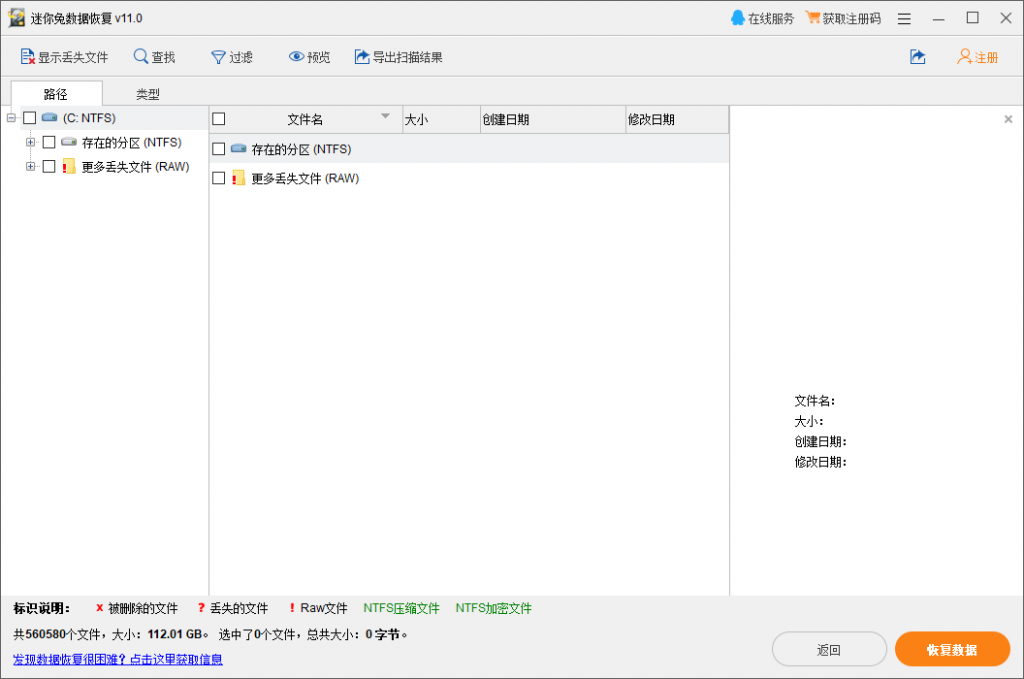The width and height of the screenshot is (1024, 679).
Task: Click 导出扫描结果 export icon
Action: coord(362,57)
